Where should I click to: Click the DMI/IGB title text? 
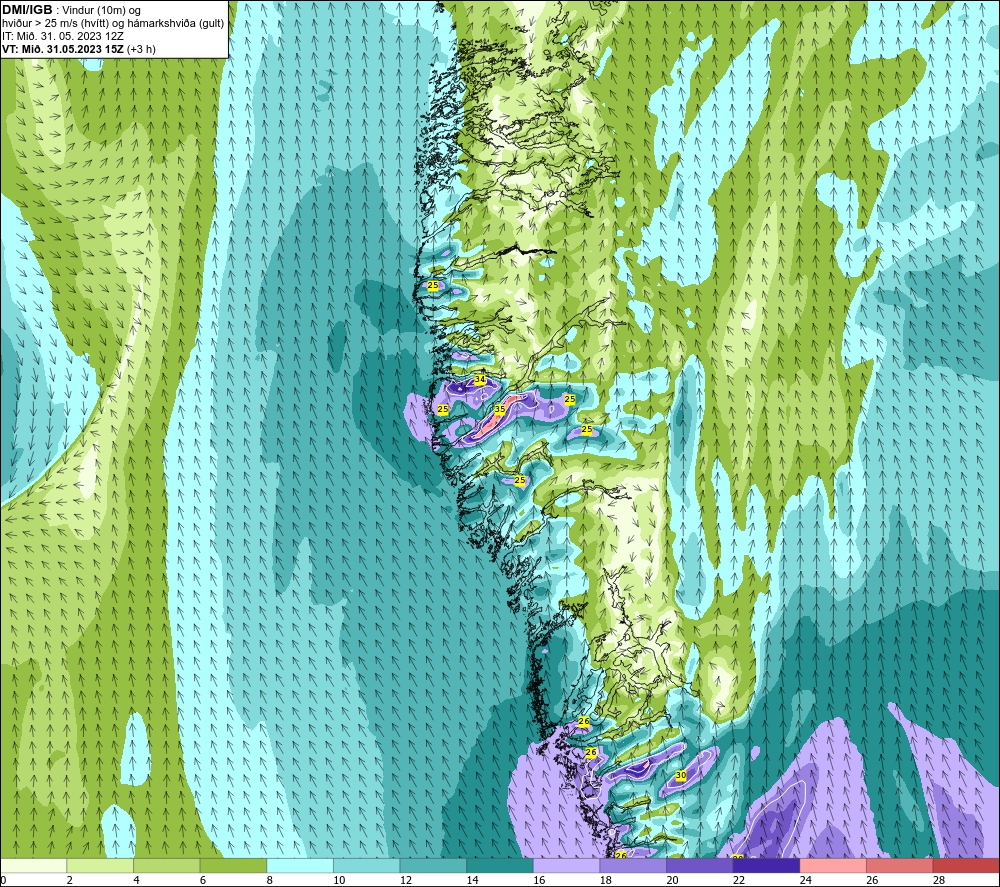(27, 10)
